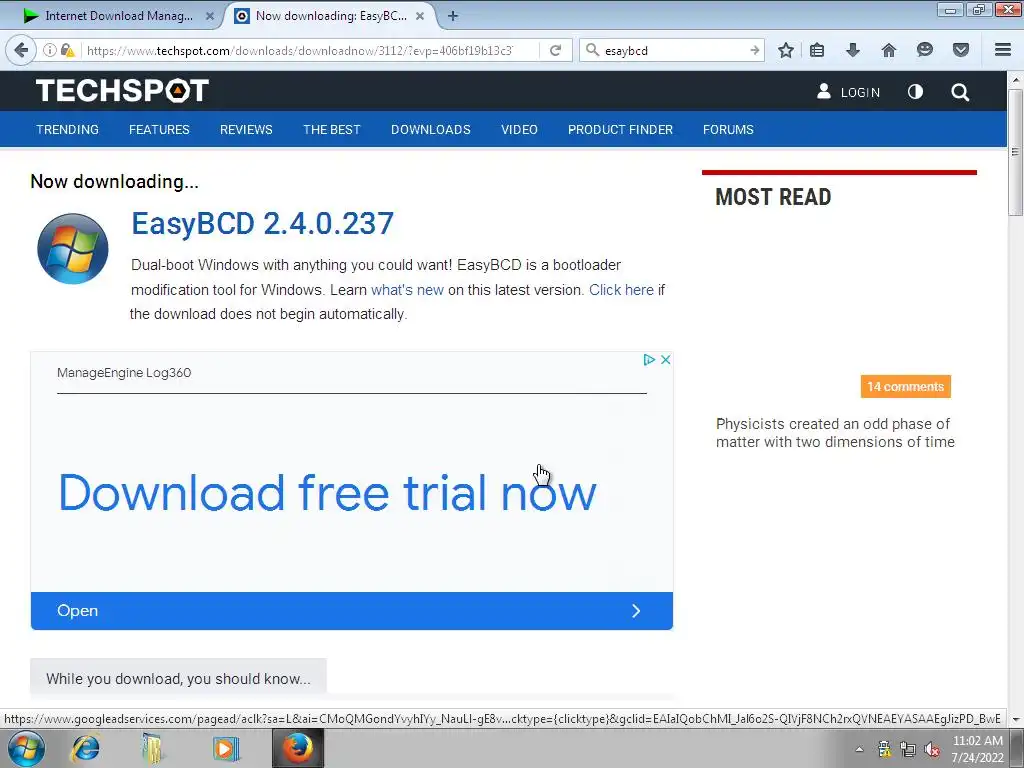This screenshot has width=1024, height=768.
Task: Save page to Pocket icon
Action: tap(961, 50)
